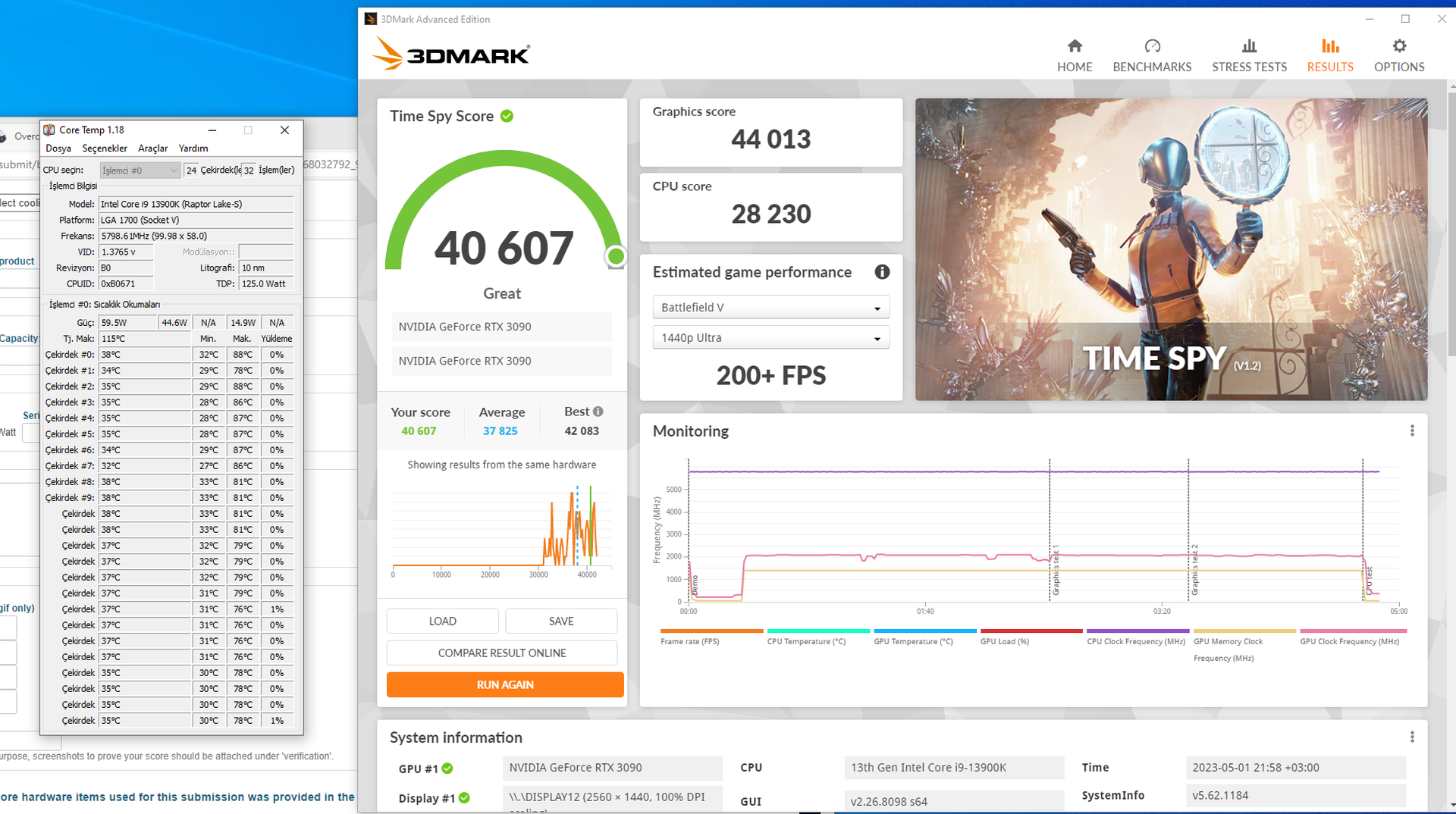The image size is (1456, 814).
Task: Click the Graphics test 2 marker line
Action: (1188, 531)
